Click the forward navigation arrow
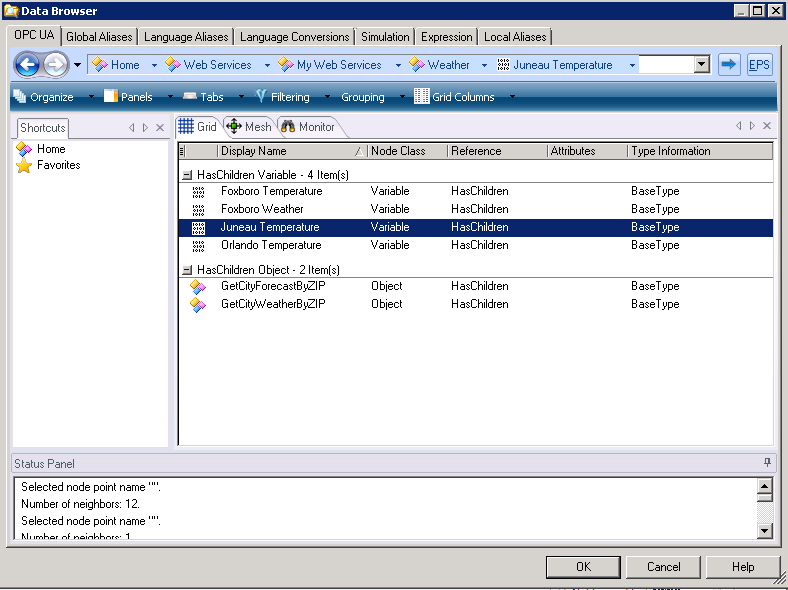The width and height of the screenshot is (788, 590). coord(55,65)
